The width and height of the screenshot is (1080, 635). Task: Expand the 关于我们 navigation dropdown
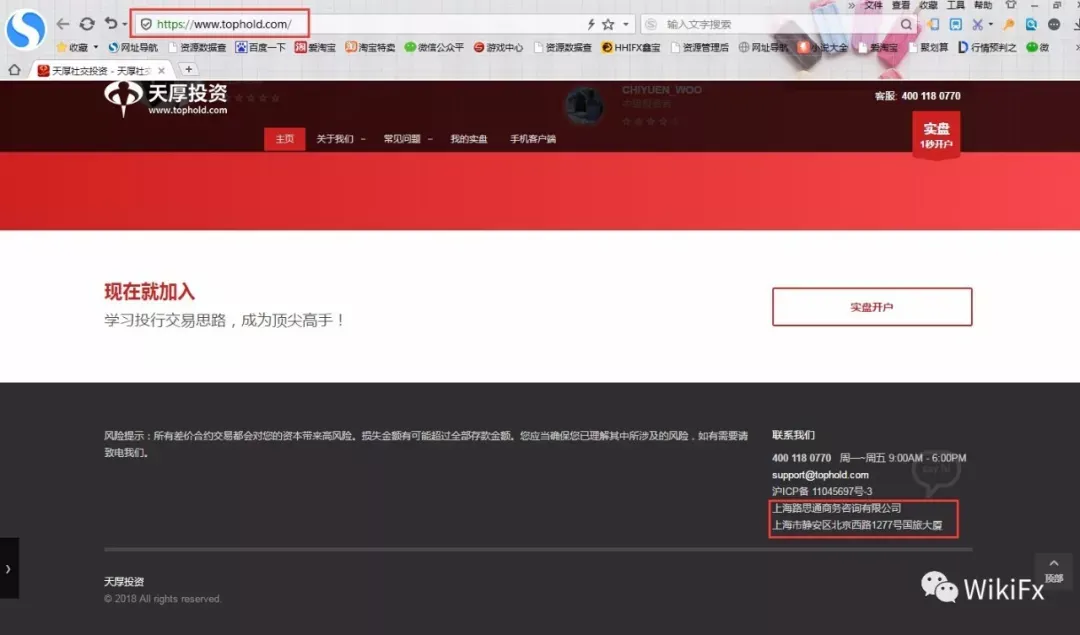point(340,138)
